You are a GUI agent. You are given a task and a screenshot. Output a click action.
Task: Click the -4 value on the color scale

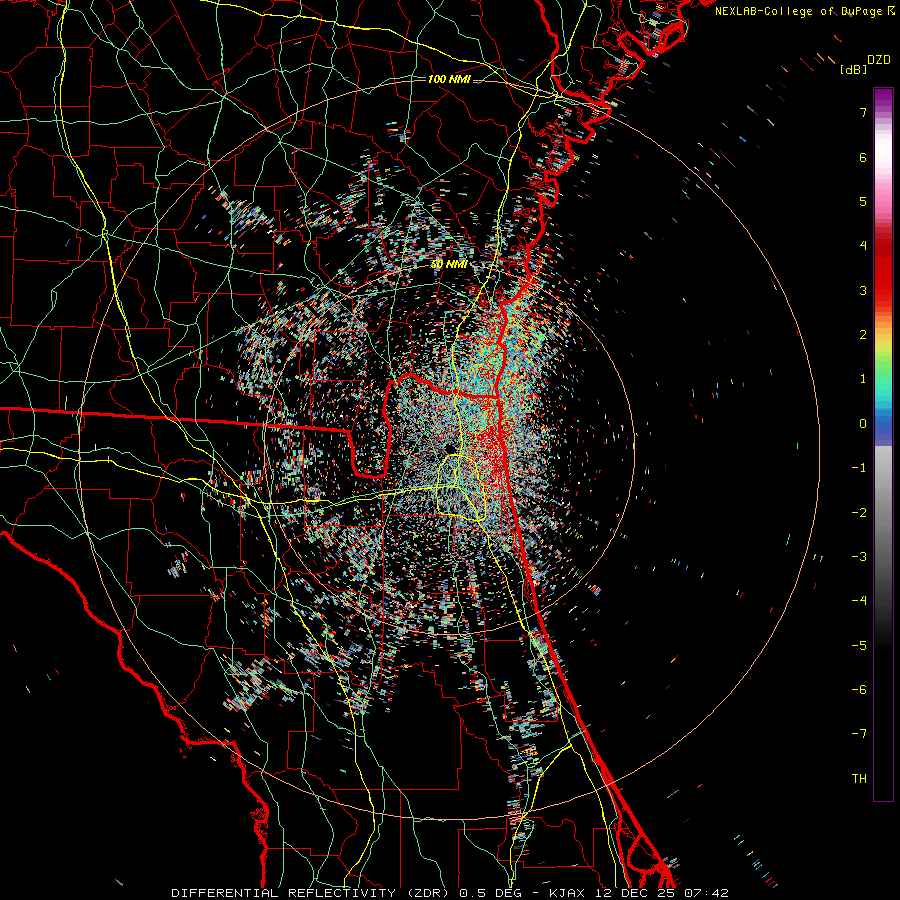tap(859, 601)
